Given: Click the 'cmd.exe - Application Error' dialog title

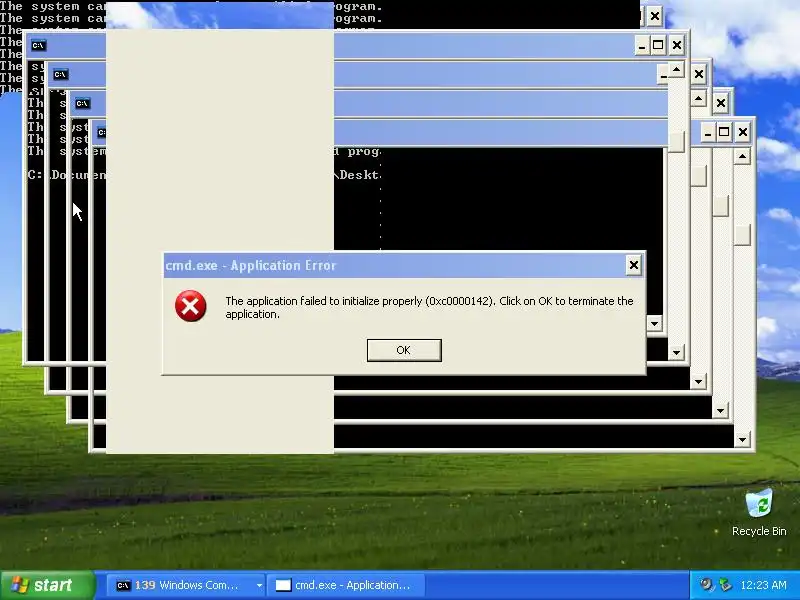Looking at the screenshot, I should [251, 265].
